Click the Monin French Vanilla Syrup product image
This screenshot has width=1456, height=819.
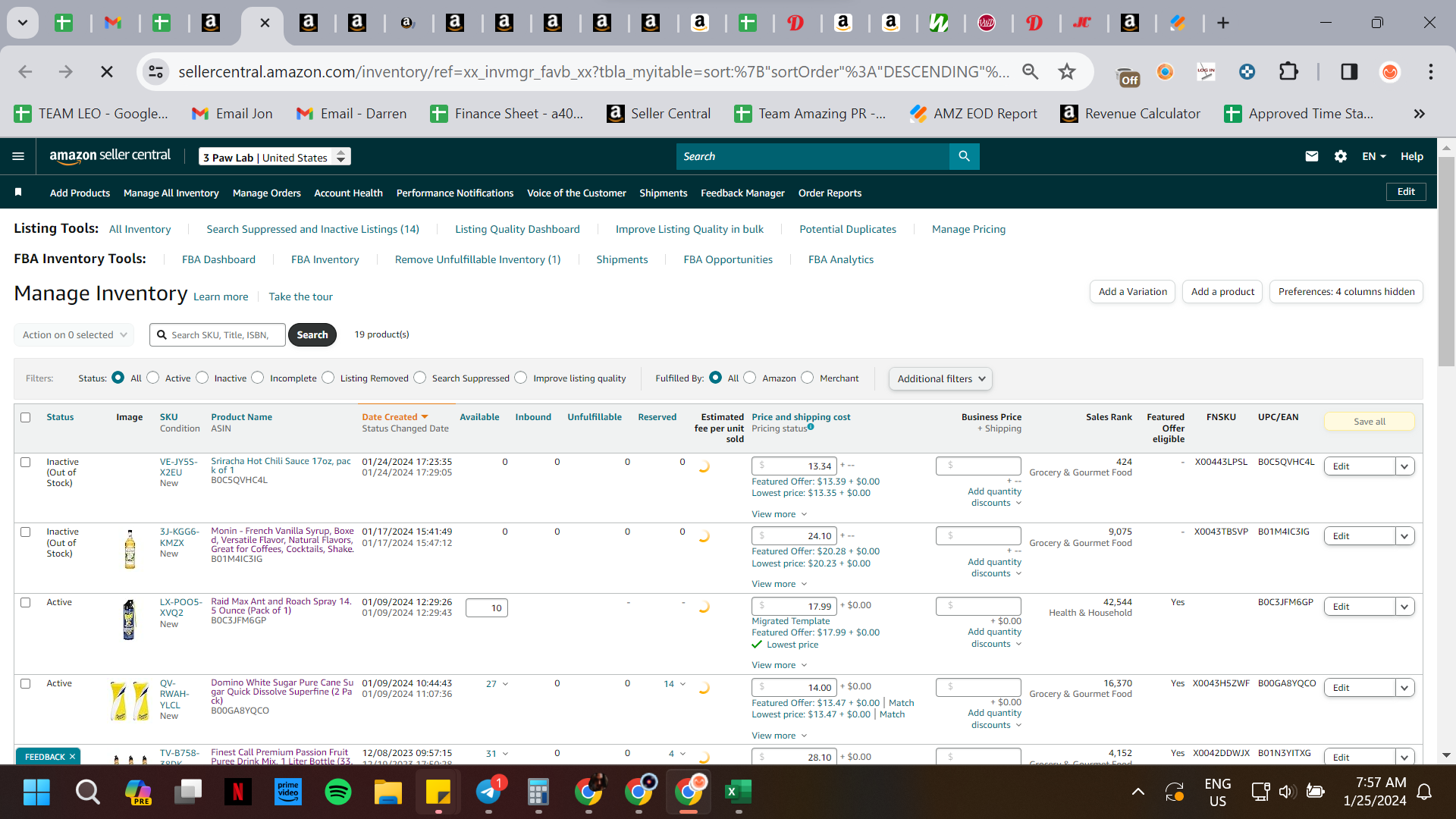[x=130, y=549]
